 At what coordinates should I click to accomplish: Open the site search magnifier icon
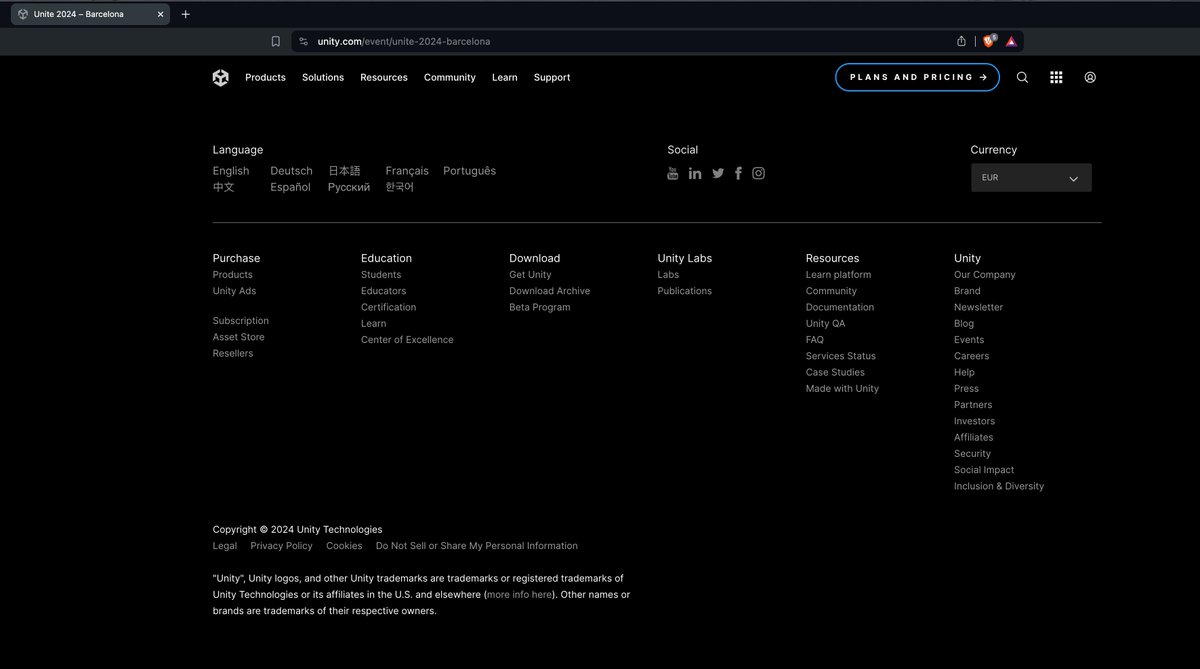point(1022,77)
